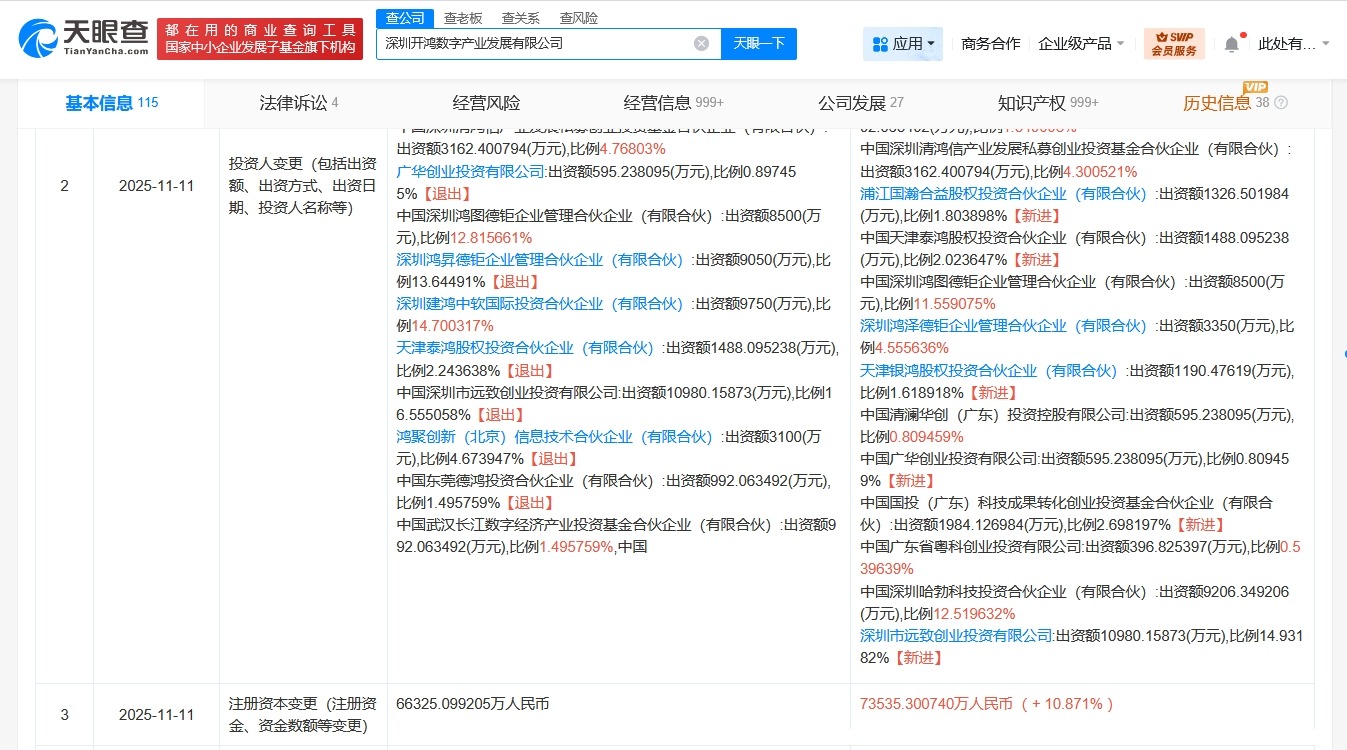Open the SVIP 会员服务 badge

1173,43
